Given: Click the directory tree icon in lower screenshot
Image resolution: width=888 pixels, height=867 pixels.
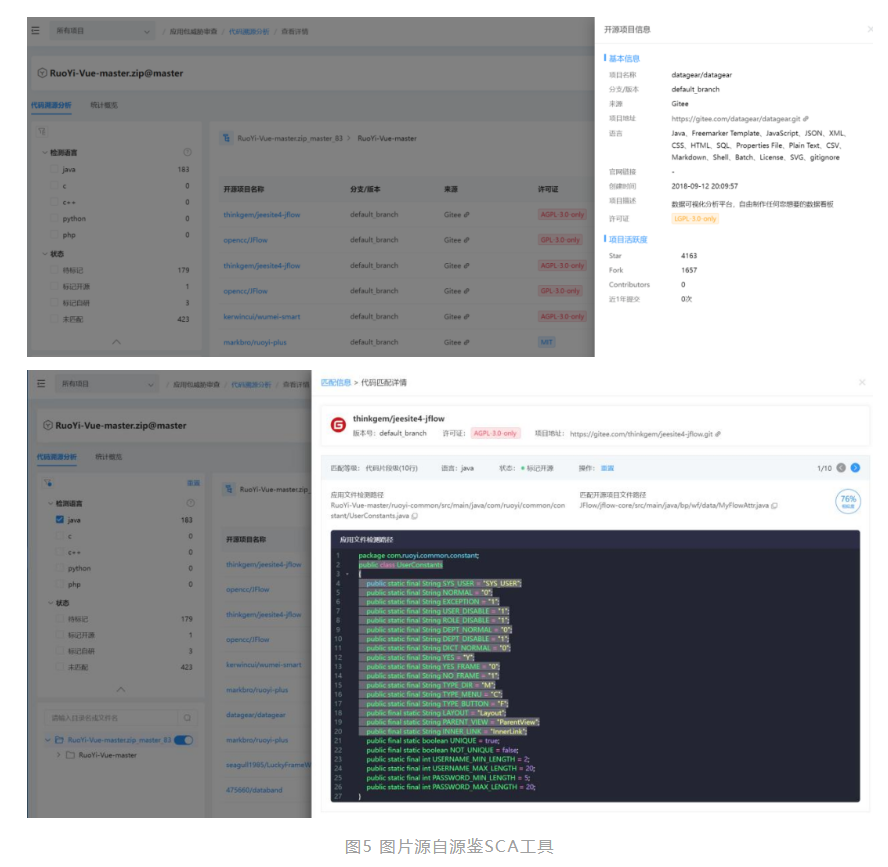Looking at the screenshot, I should coord(229,489).
